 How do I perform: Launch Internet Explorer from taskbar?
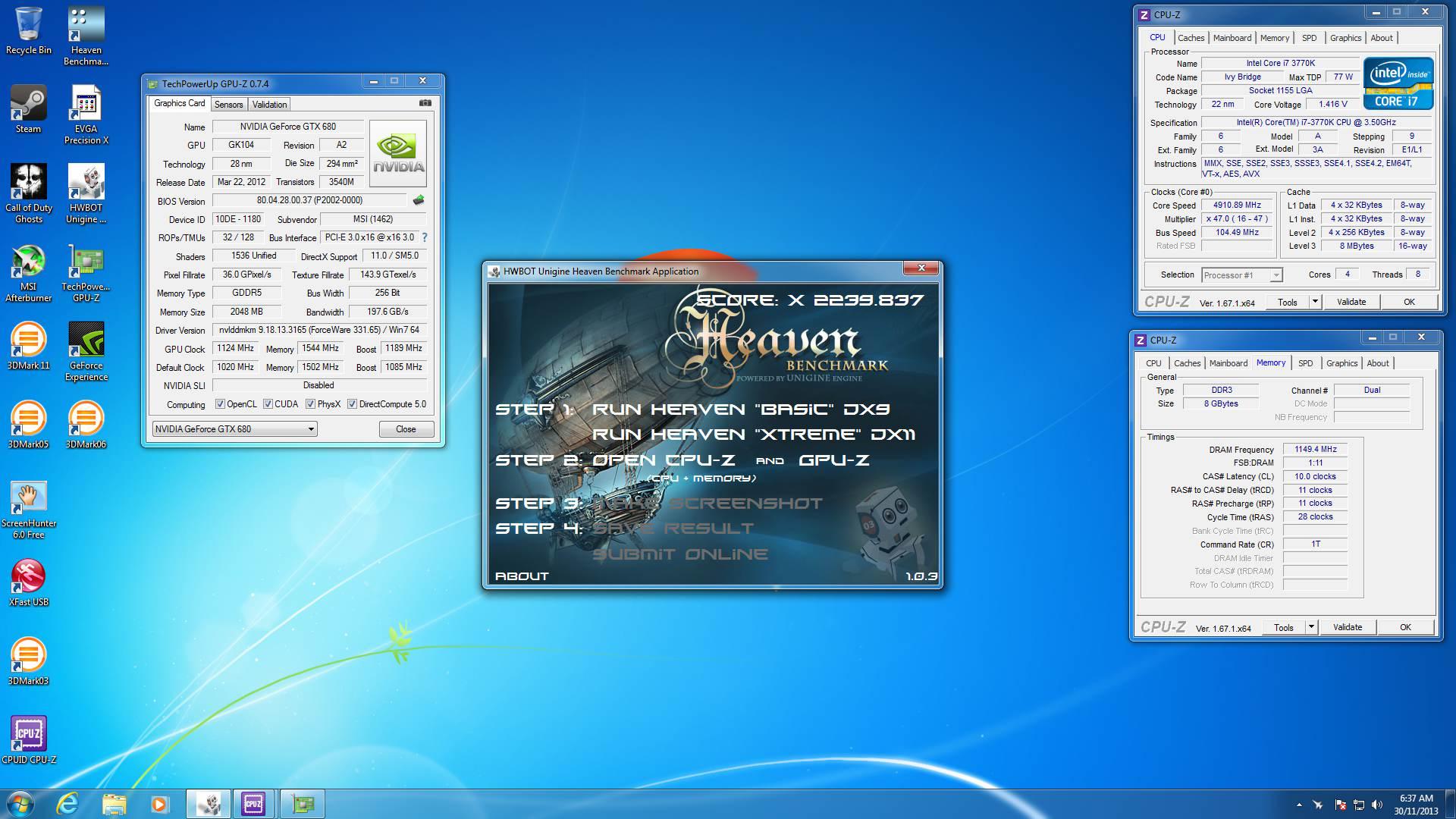(68, 803)
